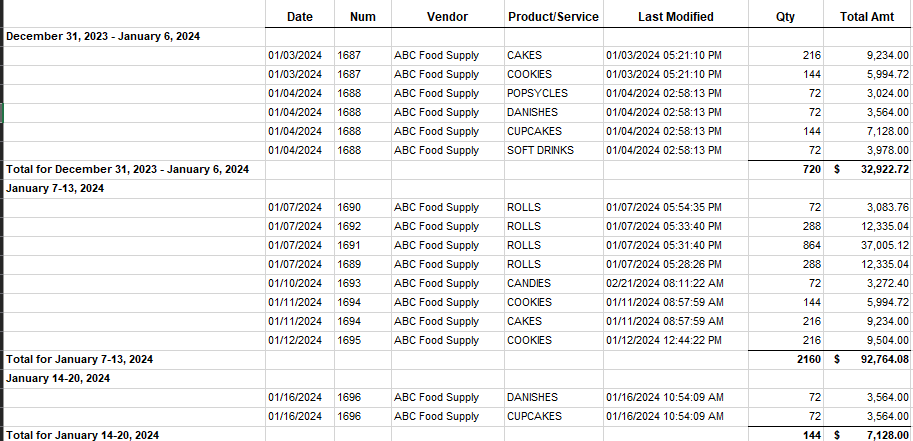Open transaction number 1693
This screenshot has height=441, width=913.
point(349,283)
